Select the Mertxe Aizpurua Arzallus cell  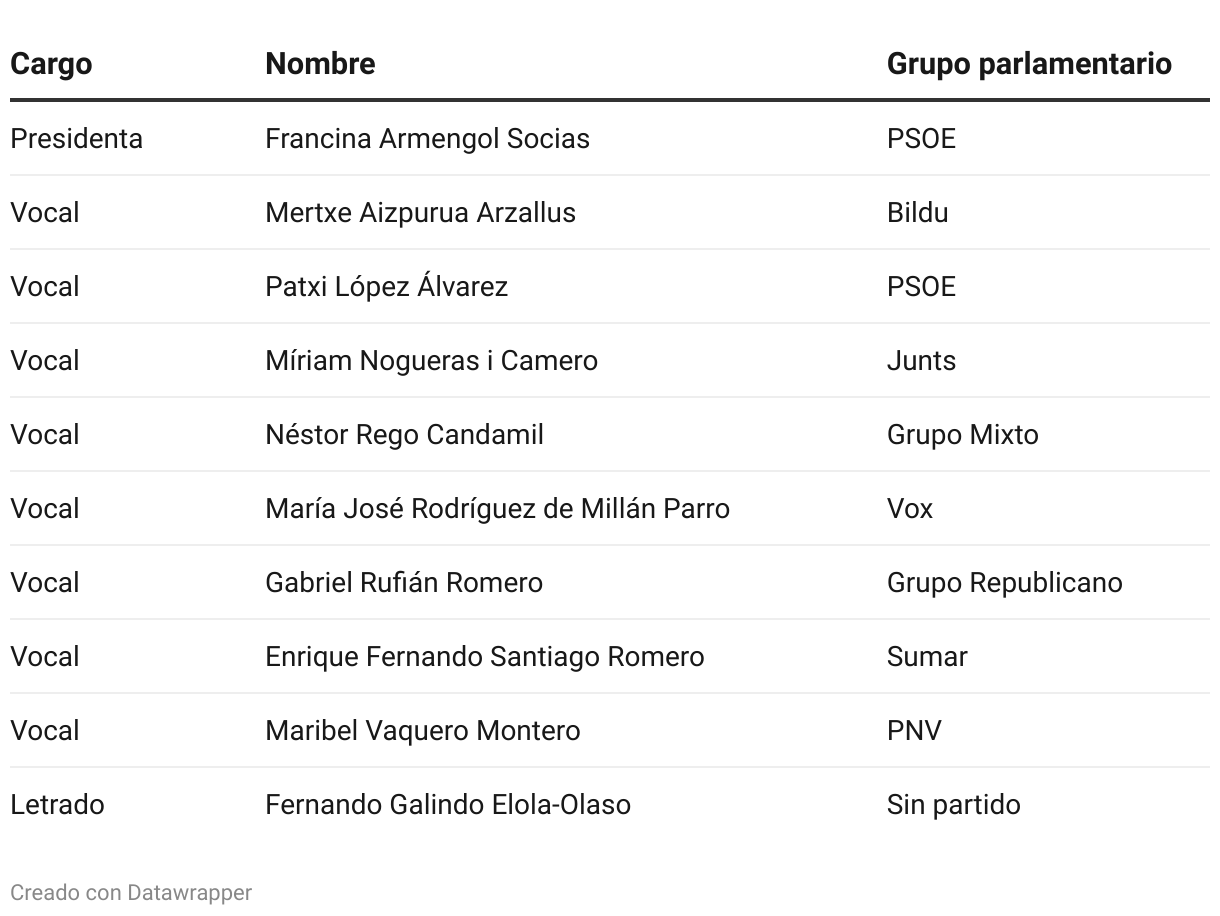[420, 212]
